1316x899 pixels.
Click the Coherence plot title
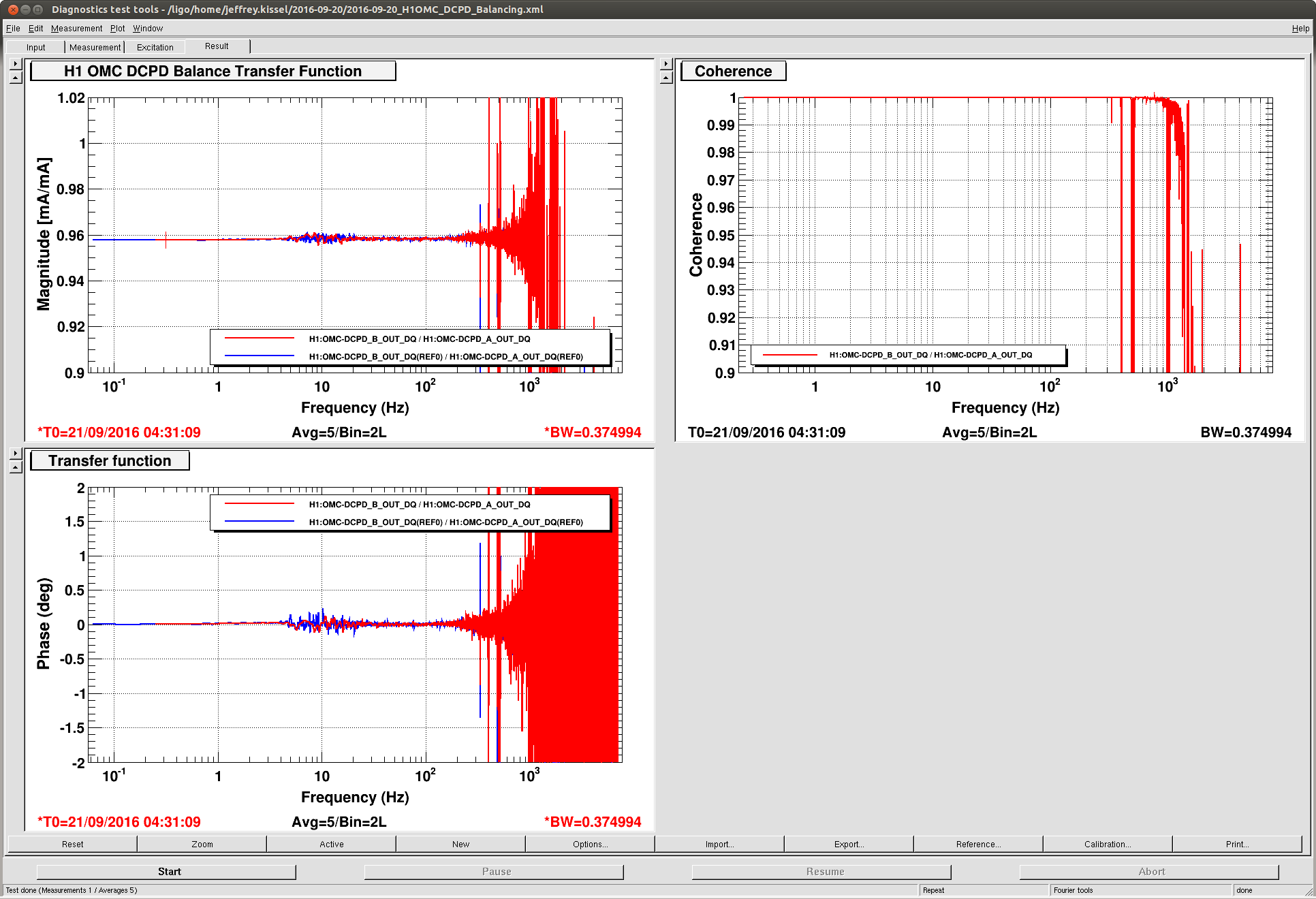coord(733,72)
